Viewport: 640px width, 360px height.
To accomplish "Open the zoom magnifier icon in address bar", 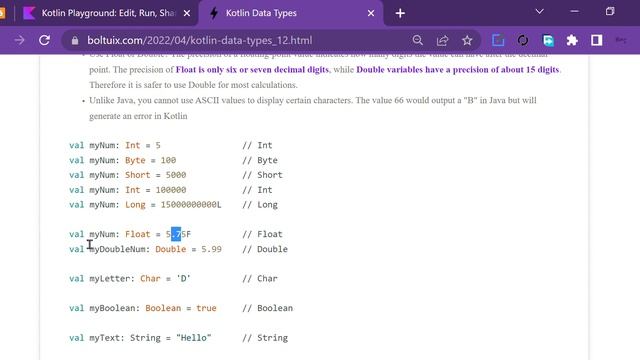I will point(418,40).
